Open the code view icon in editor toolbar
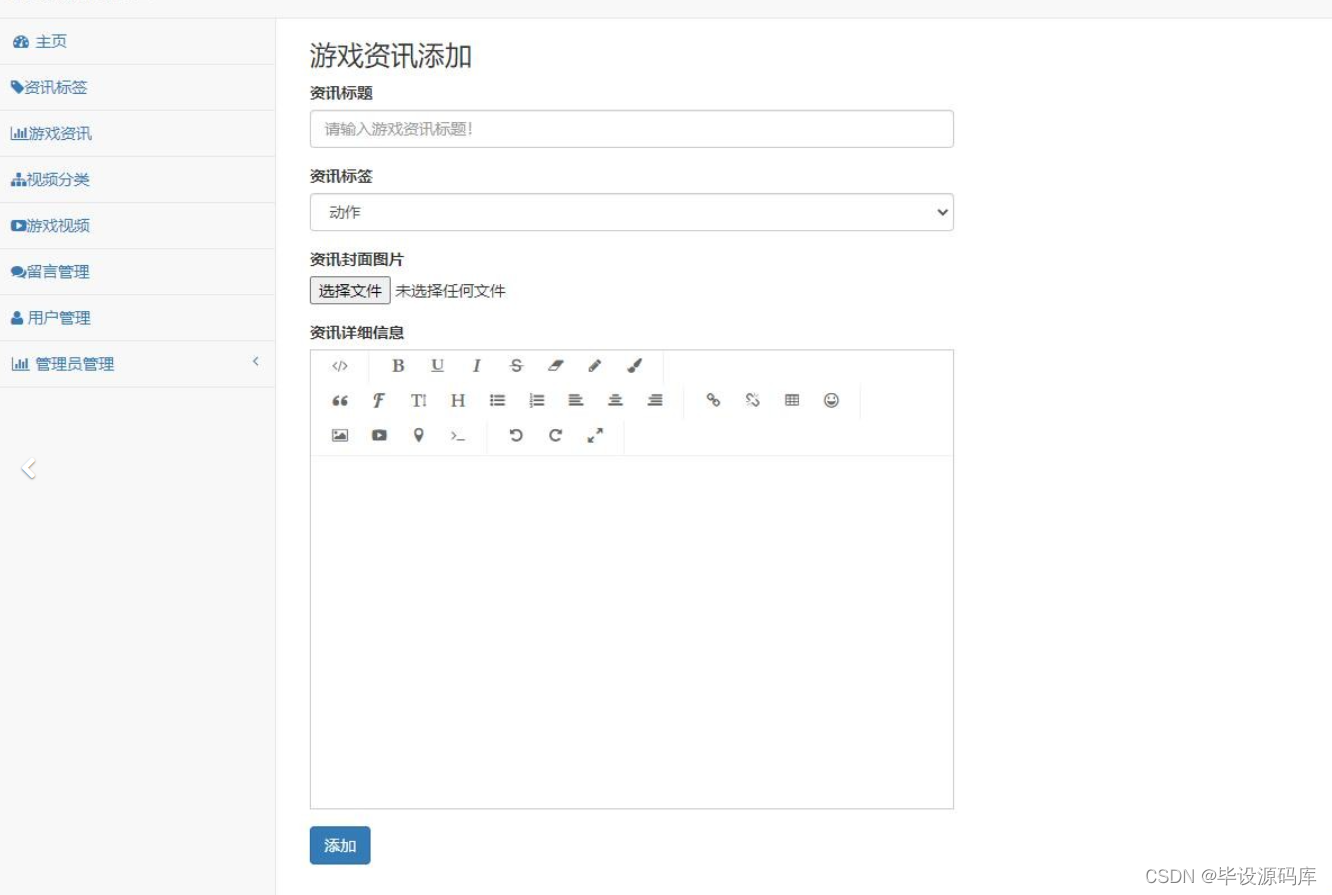 (339, 366)
